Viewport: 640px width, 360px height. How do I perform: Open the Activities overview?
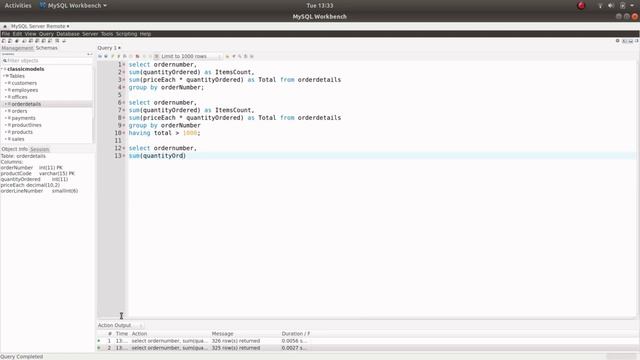18,6
